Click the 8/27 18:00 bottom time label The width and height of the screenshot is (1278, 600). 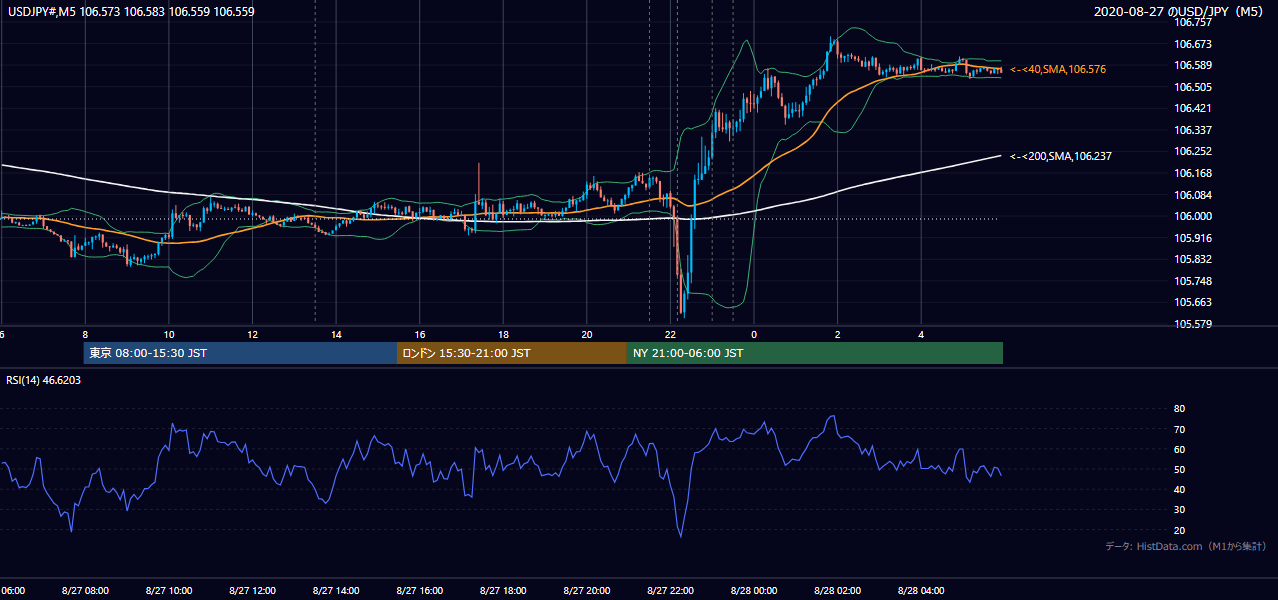503,590
